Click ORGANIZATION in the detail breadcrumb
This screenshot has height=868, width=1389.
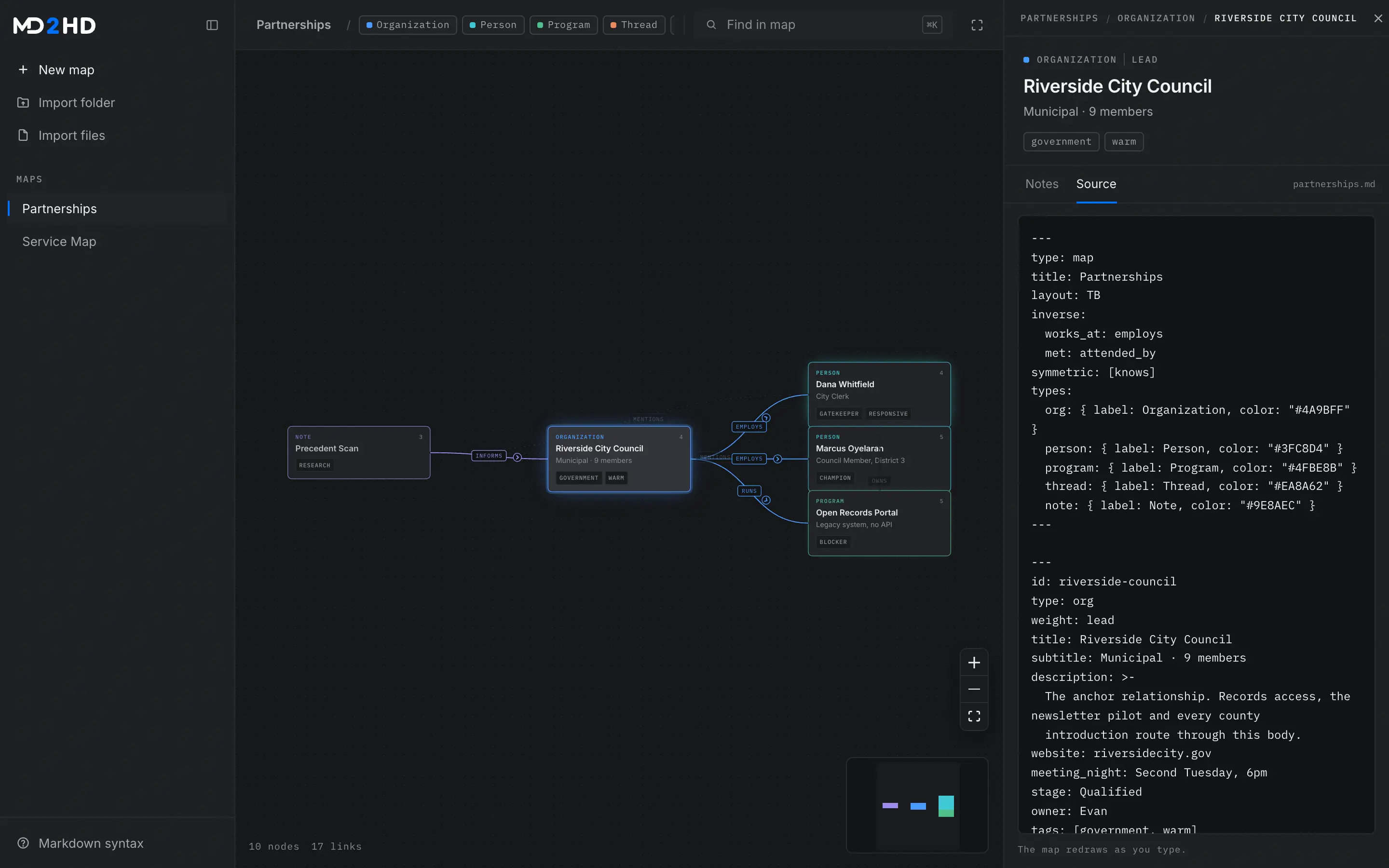tap(1156, 18)
